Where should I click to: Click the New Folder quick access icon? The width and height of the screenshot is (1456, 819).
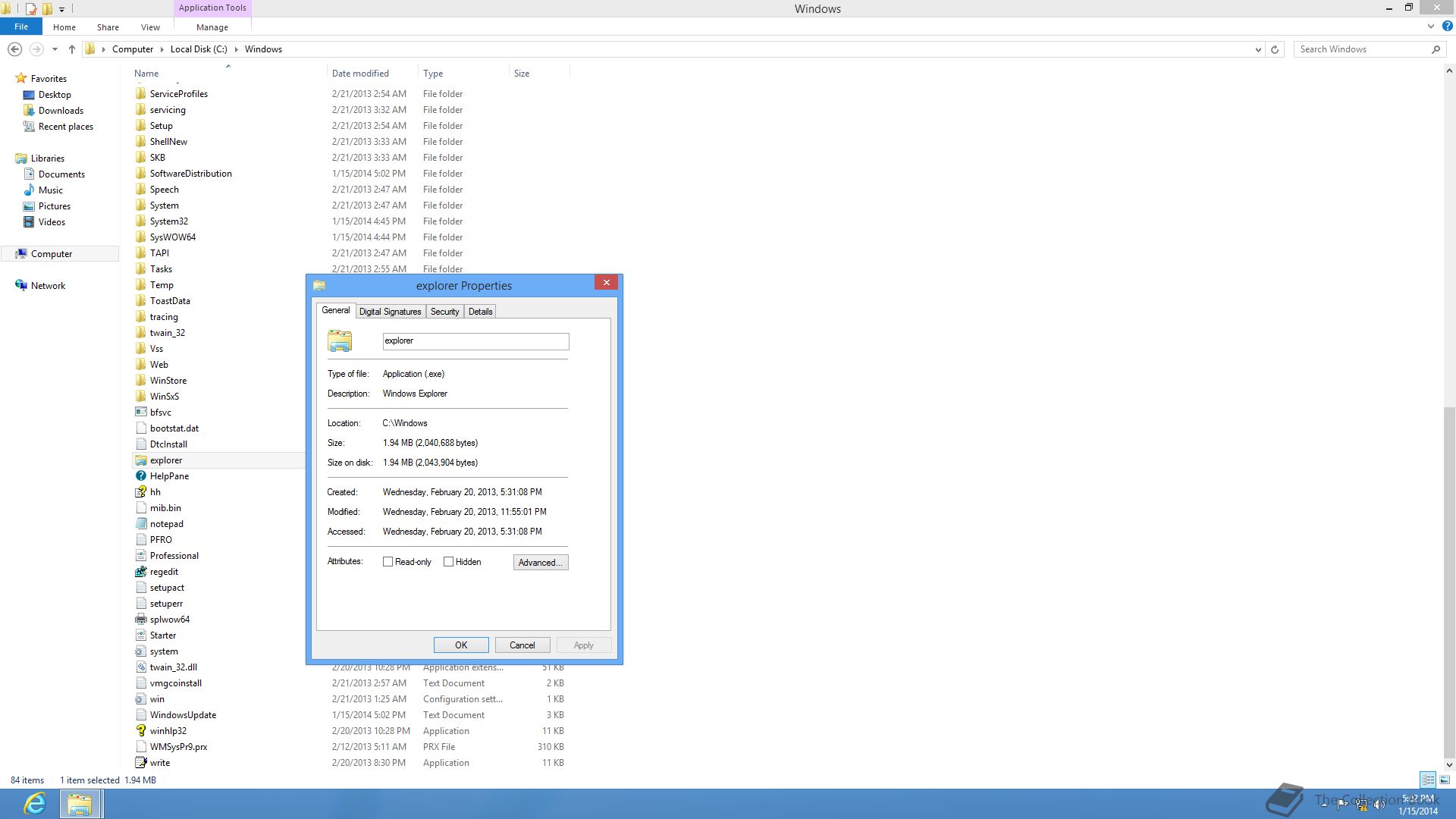pos(47,9)
